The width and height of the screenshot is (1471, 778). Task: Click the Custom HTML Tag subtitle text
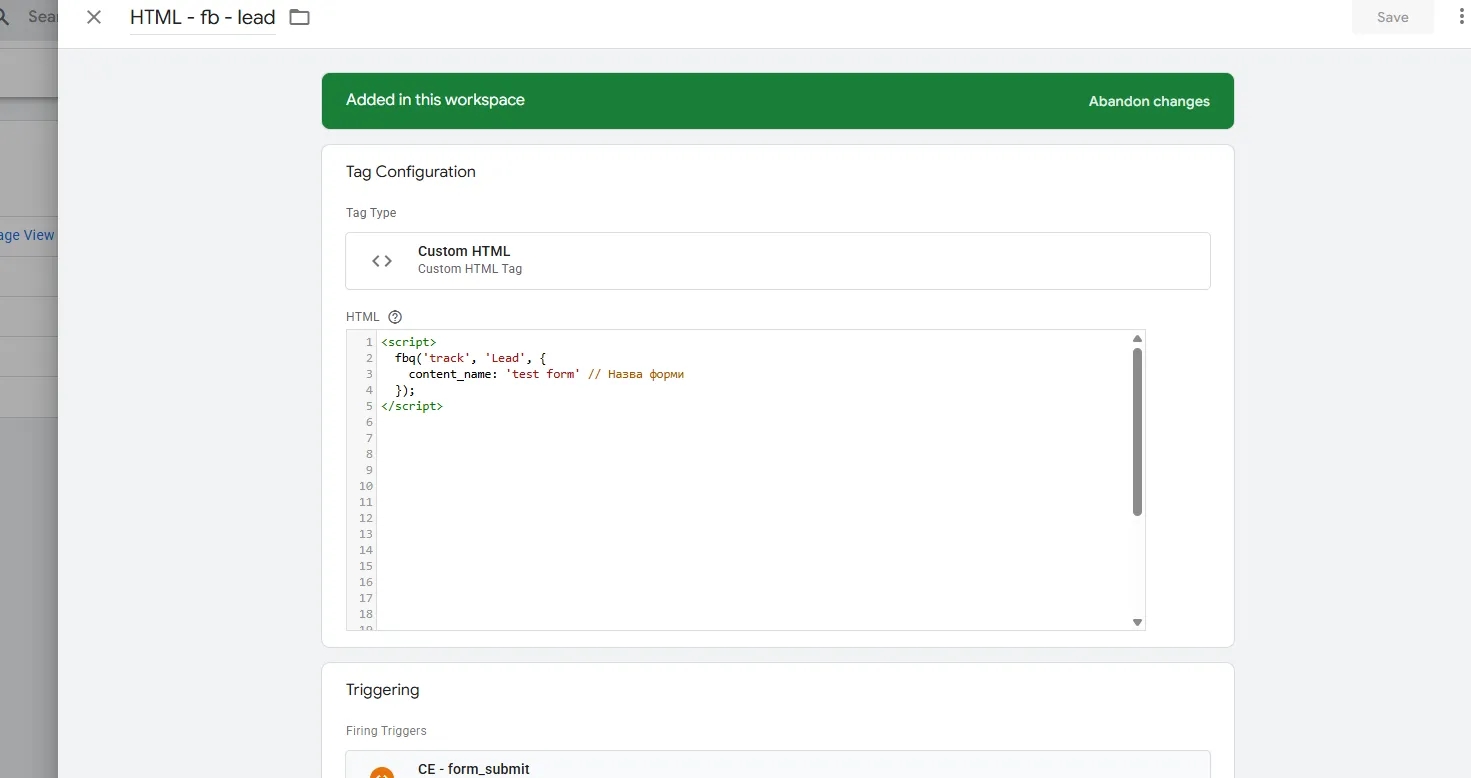pyautogui.click(x=470, y=269)
